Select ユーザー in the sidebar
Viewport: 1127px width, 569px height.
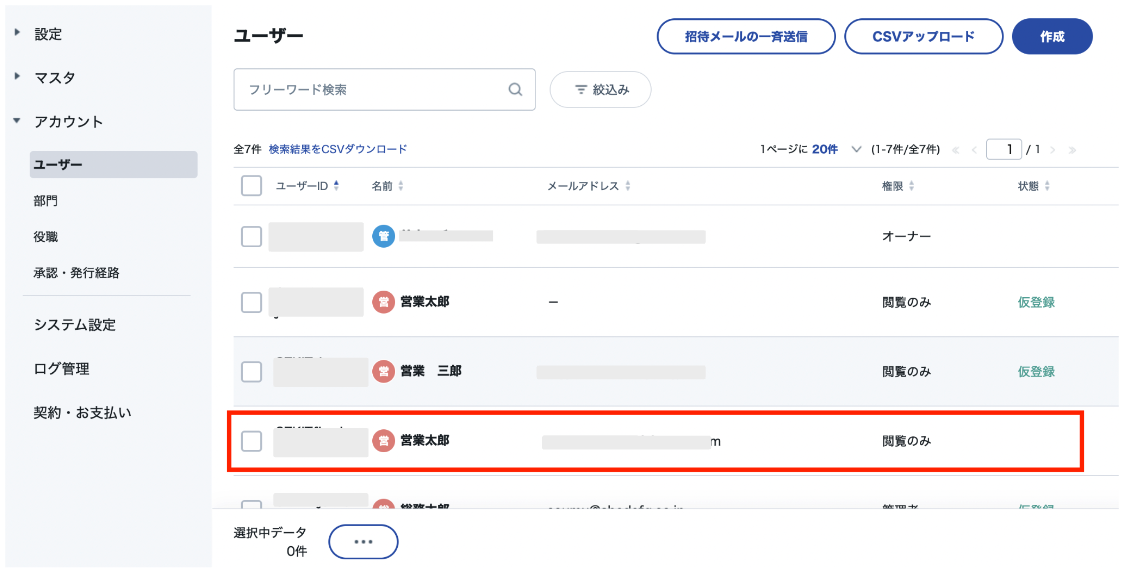(x=114, y=165)
